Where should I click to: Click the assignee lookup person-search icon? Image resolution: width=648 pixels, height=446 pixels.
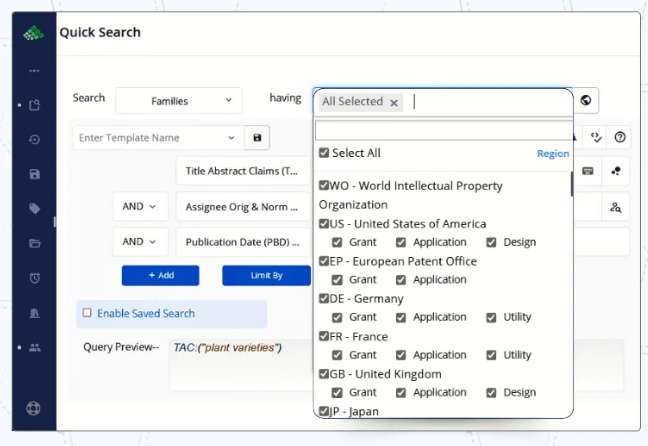(615, 207)
